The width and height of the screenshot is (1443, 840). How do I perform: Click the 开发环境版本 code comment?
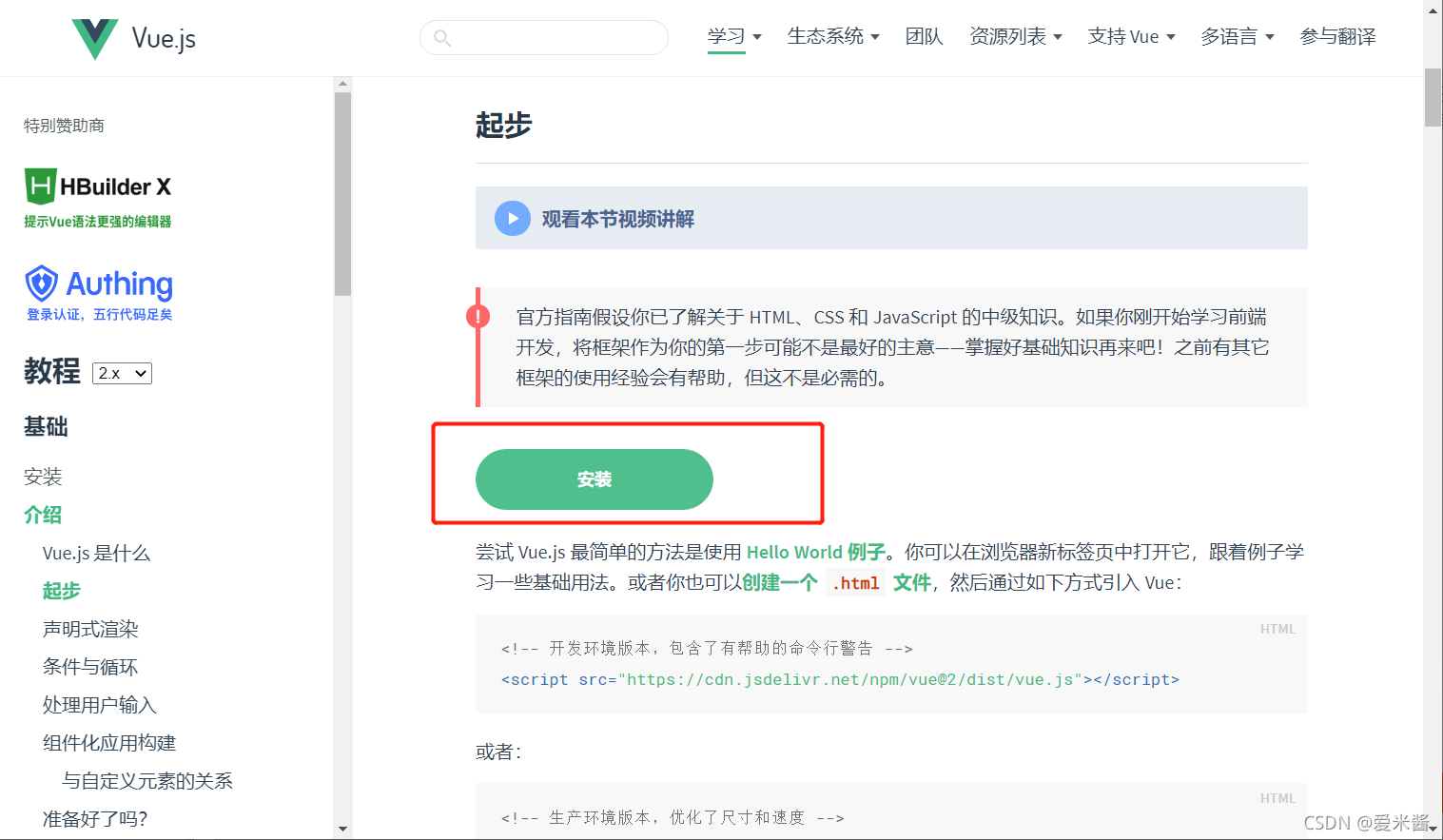tap(707, 648)
